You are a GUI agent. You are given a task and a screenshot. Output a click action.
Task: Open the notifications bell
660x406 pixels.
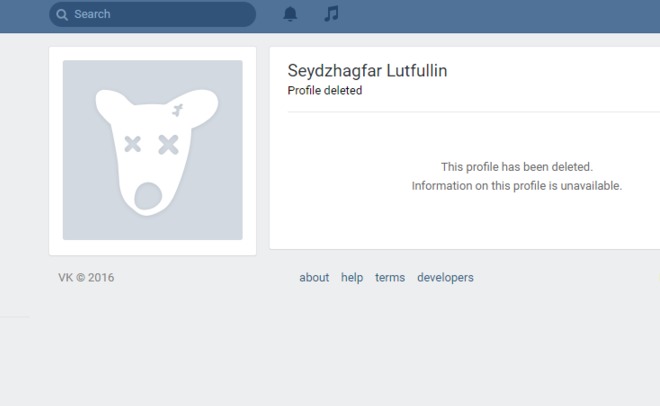290,14
